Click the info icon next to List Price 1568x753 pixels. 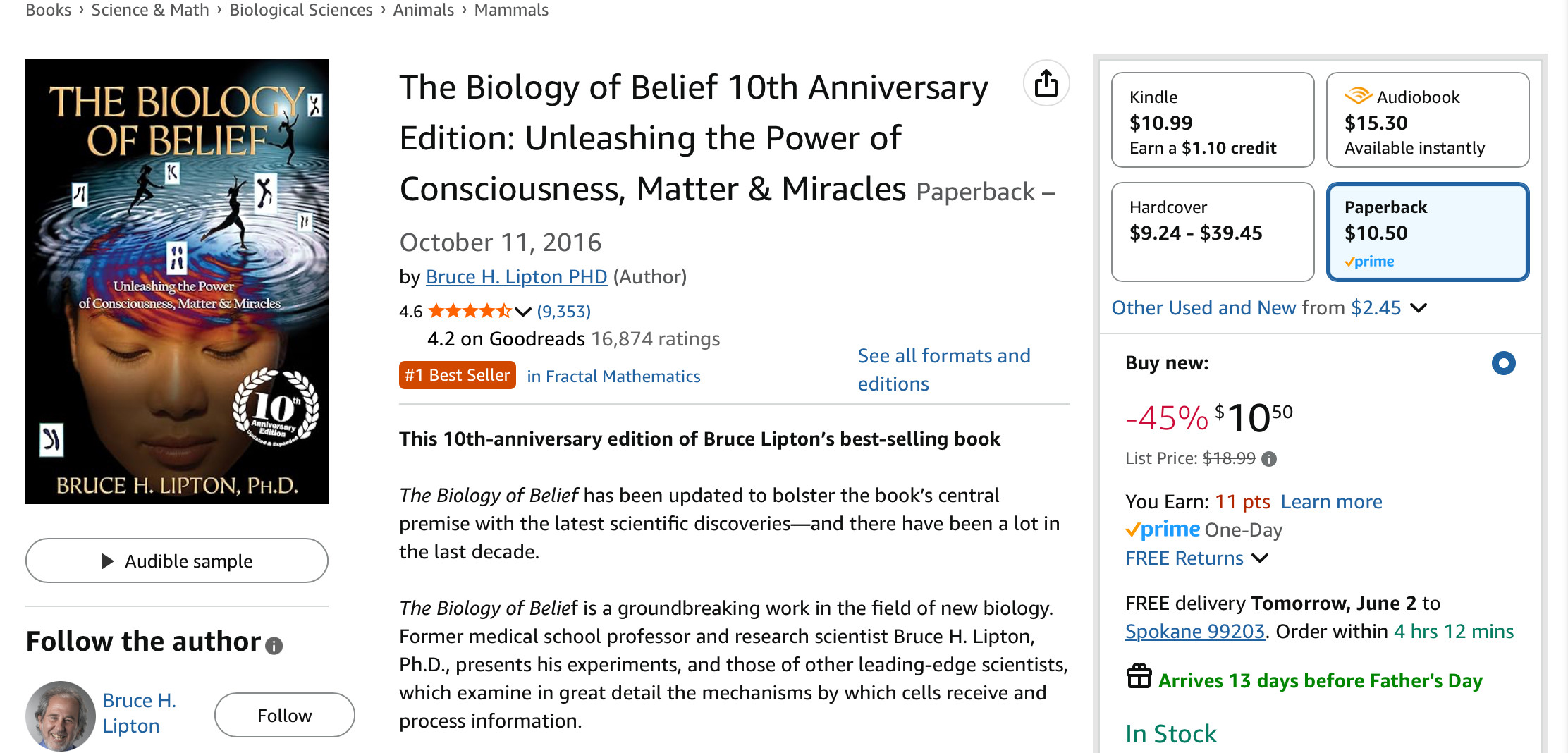(x=1269, y=459)
